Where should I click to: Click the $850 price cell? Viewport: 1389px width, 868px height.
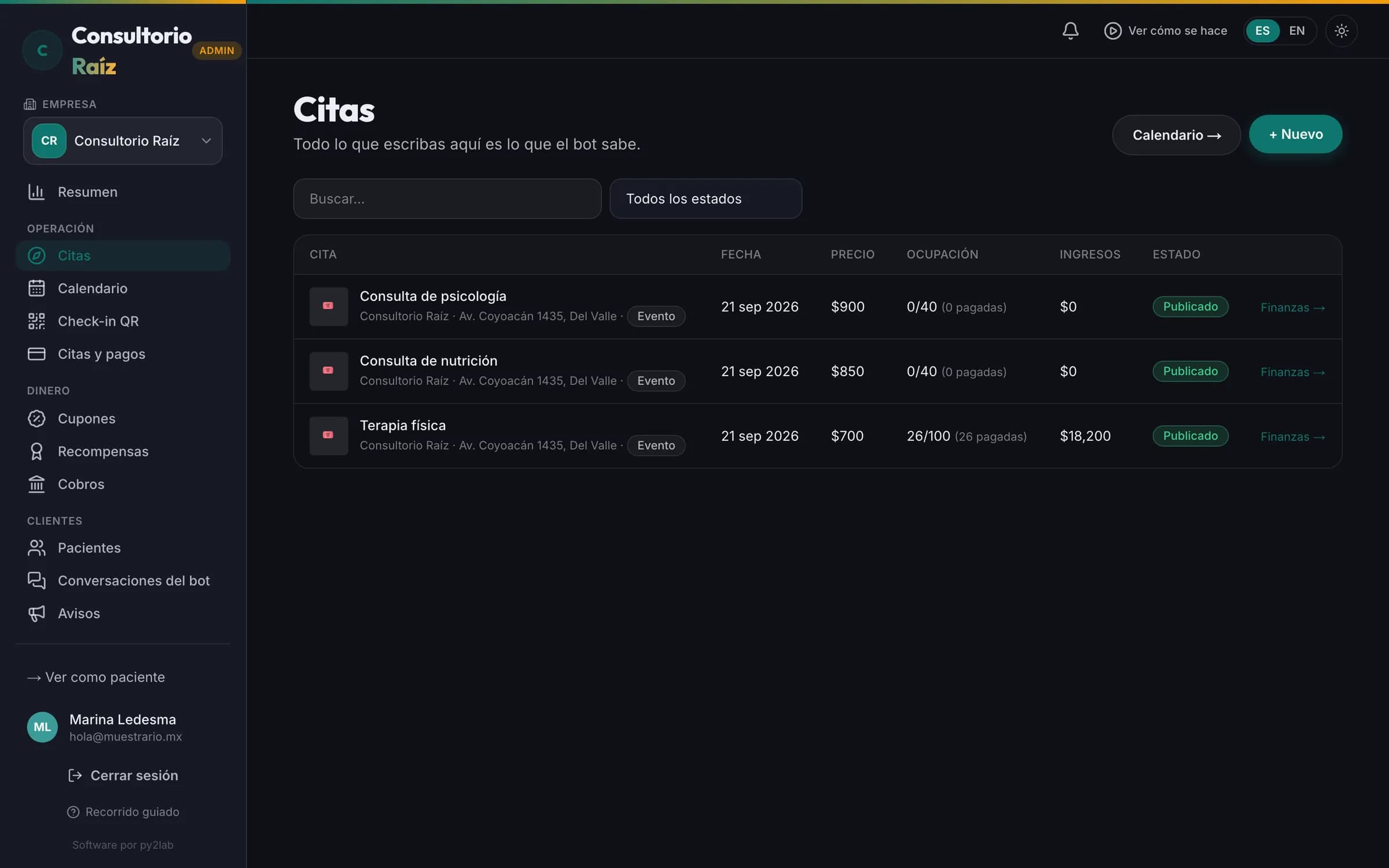847,371
